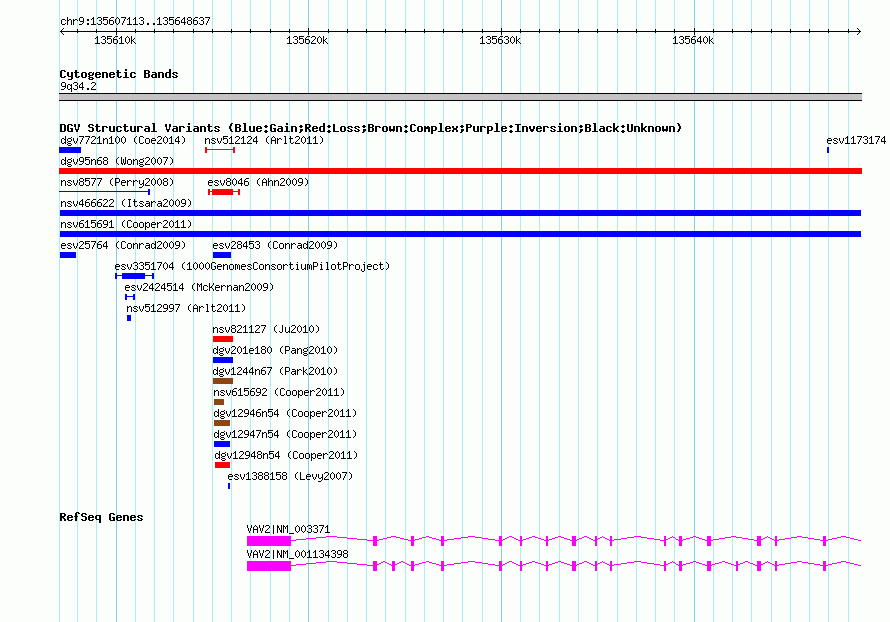Screen dimensions: 890x622
Task: Click the chr9:135607113..135648637 coordinates label
Action: [x=135, y=21]
